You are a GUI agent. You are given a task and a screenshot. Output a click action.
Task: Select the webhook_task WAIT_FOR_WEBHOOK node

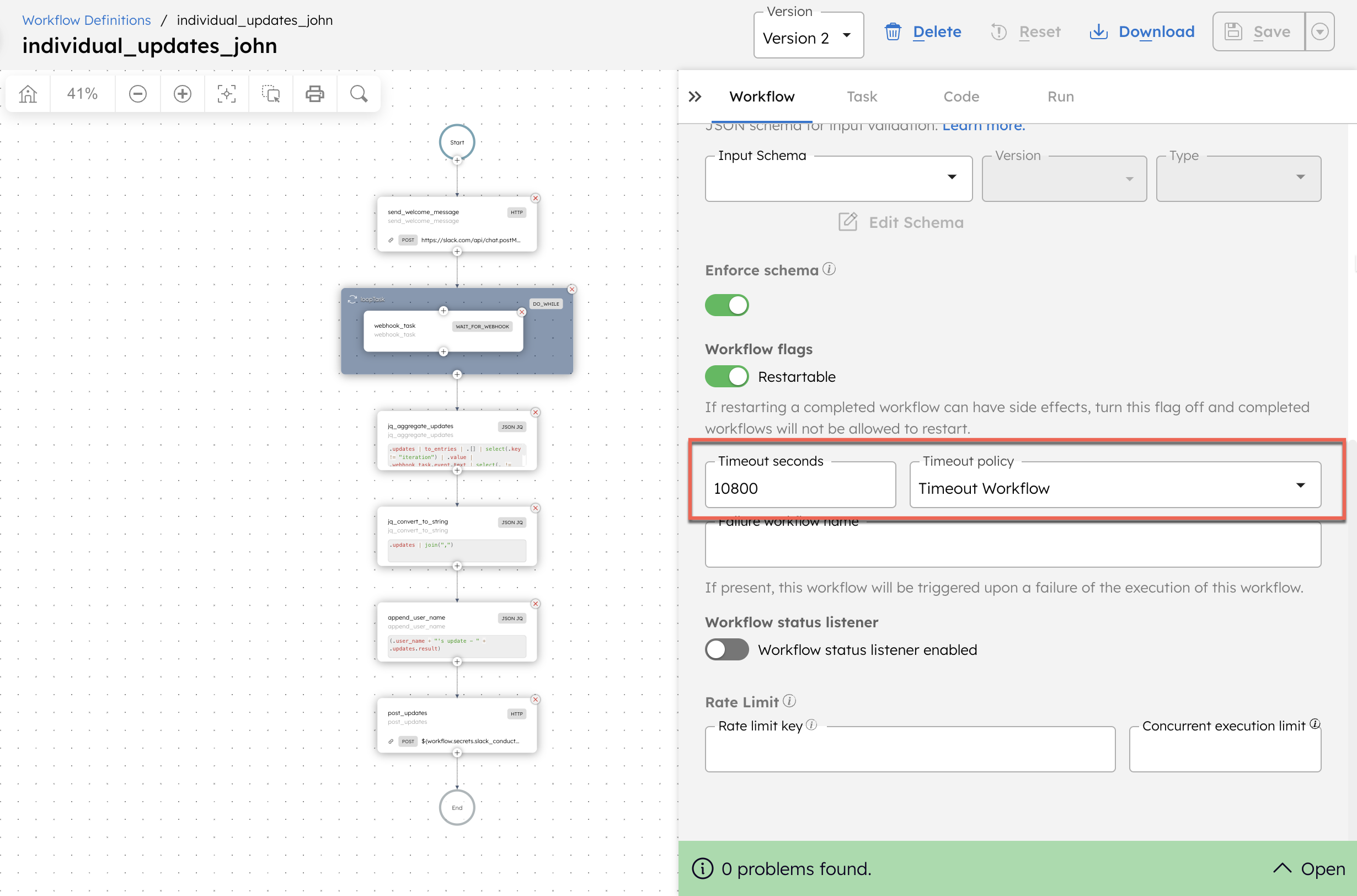click(443, 331)
